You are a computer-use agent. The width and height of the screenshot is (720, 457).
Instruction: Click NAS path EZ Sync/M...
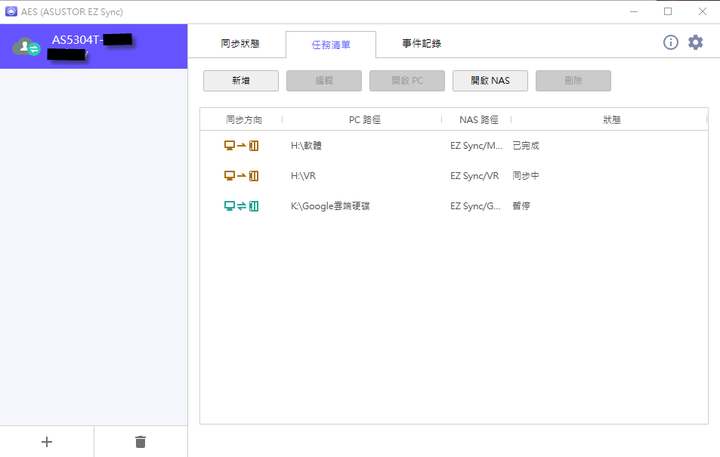(x=476, y=146)
